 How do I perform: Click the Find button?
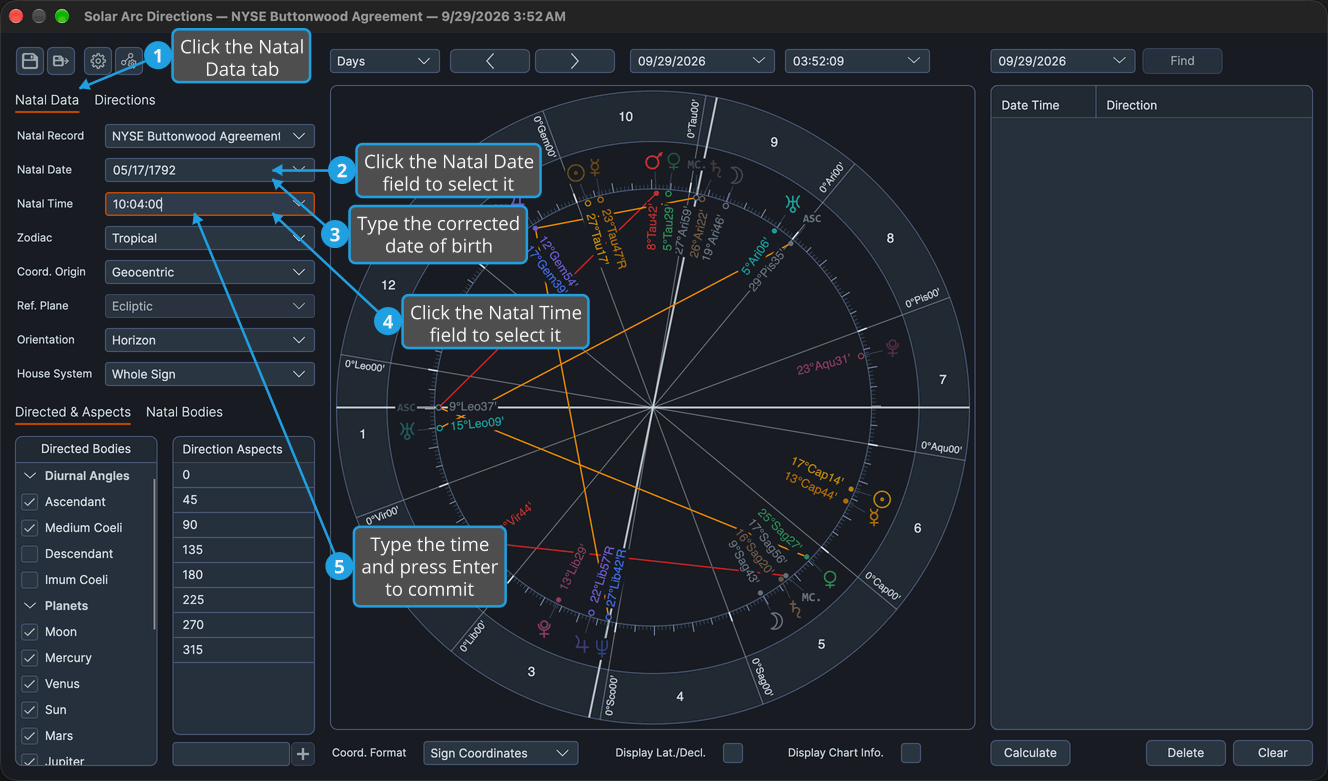(x=1182, y=61)
